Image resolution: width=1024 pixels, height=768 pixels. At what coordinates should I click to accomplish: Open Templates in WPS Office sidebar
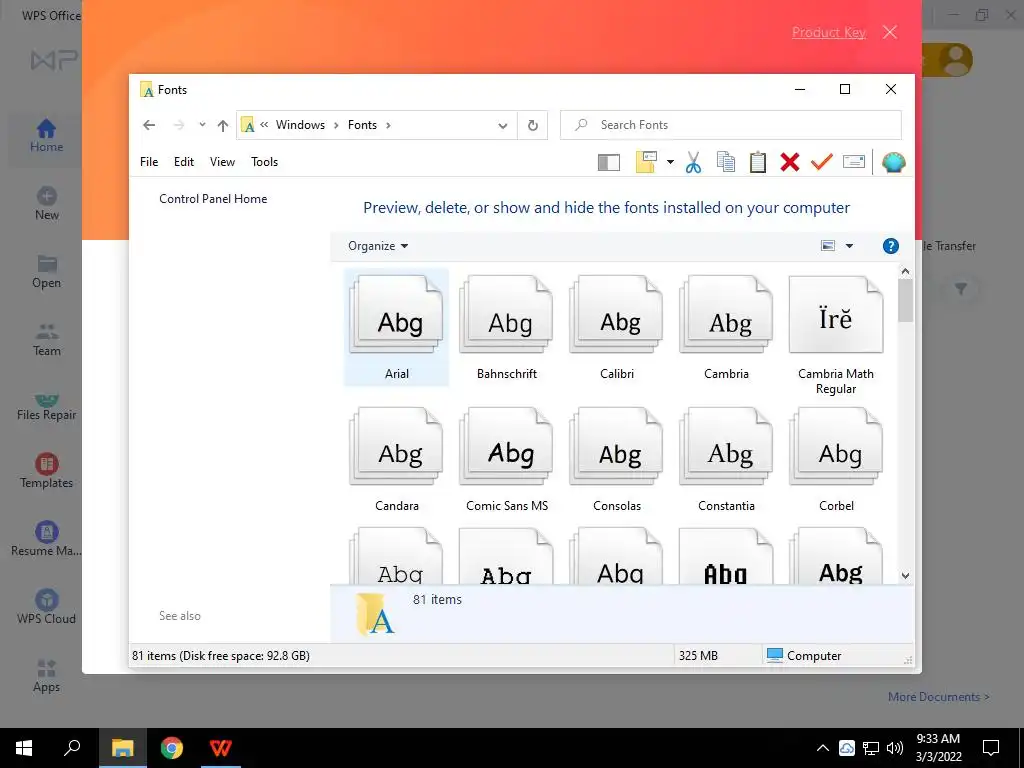coord(46,472)
